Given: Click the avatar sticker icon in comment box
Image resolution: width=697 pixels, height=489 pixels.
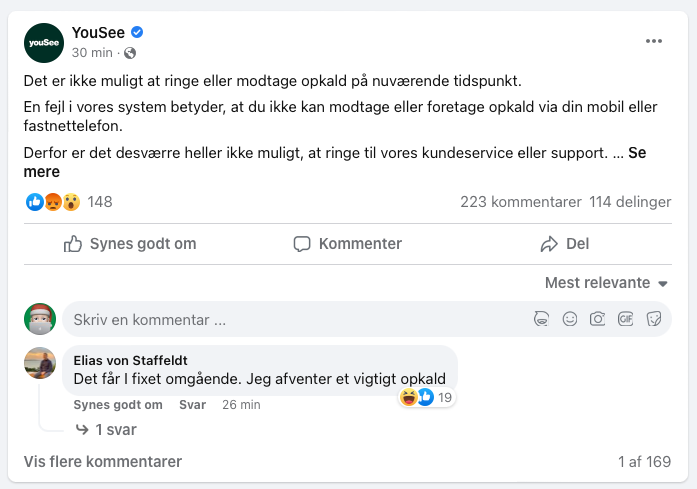Looking at the screenshot, I should click(x=541, y=320).
